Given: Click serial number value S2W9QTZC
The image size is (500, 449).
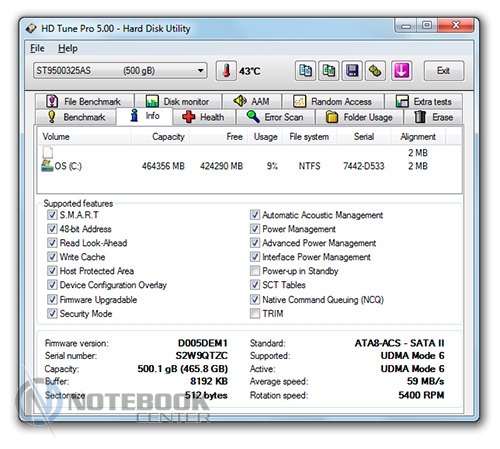Looking at the screenshot, I should click(202, 356).
